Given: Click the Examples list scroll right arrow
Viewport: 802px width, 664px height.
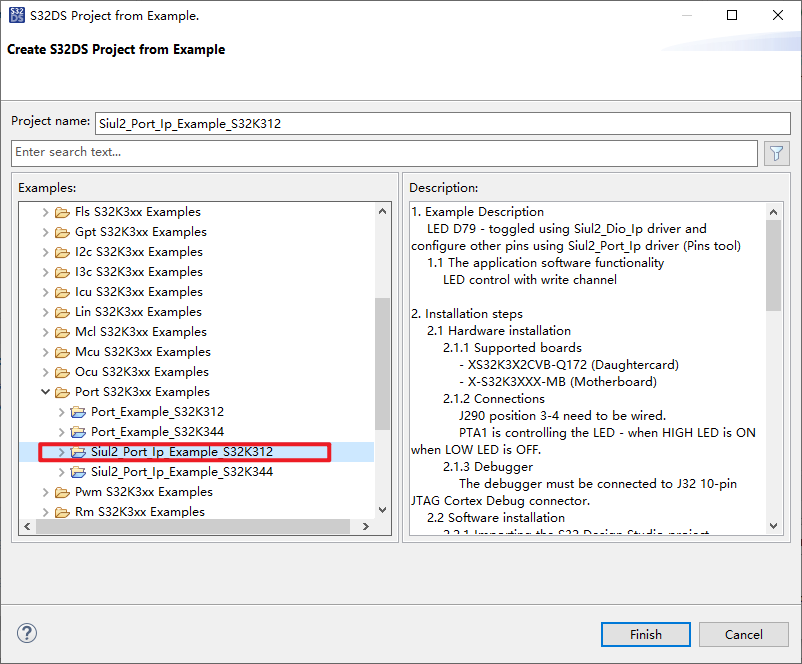Looking at the screenshot, I should click(365, 526).
